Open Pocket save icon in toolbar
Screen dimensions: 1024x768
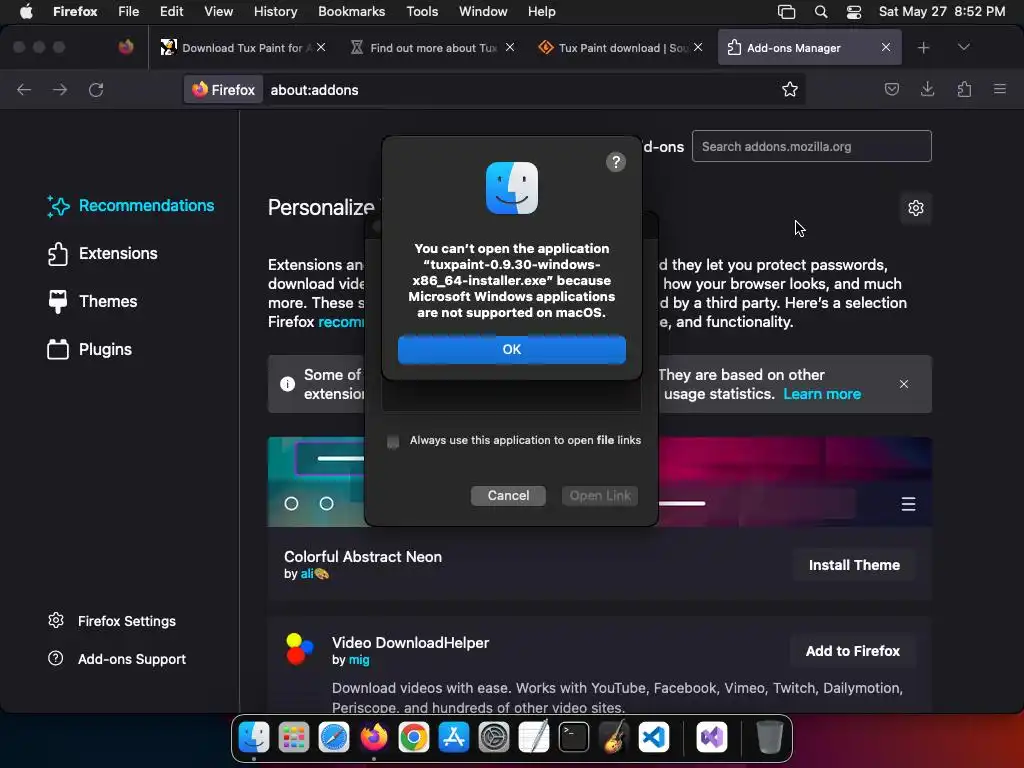coord(891,89)
